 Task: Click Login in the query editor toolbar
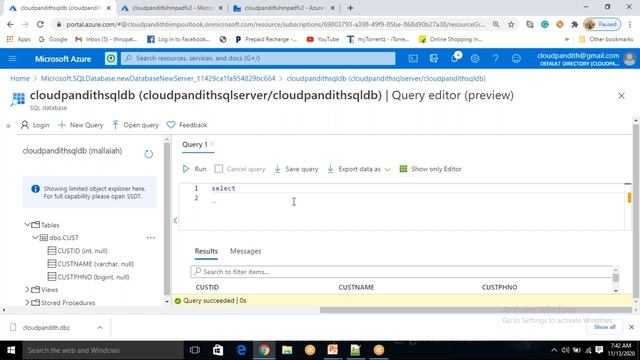(x=35, y=125)
